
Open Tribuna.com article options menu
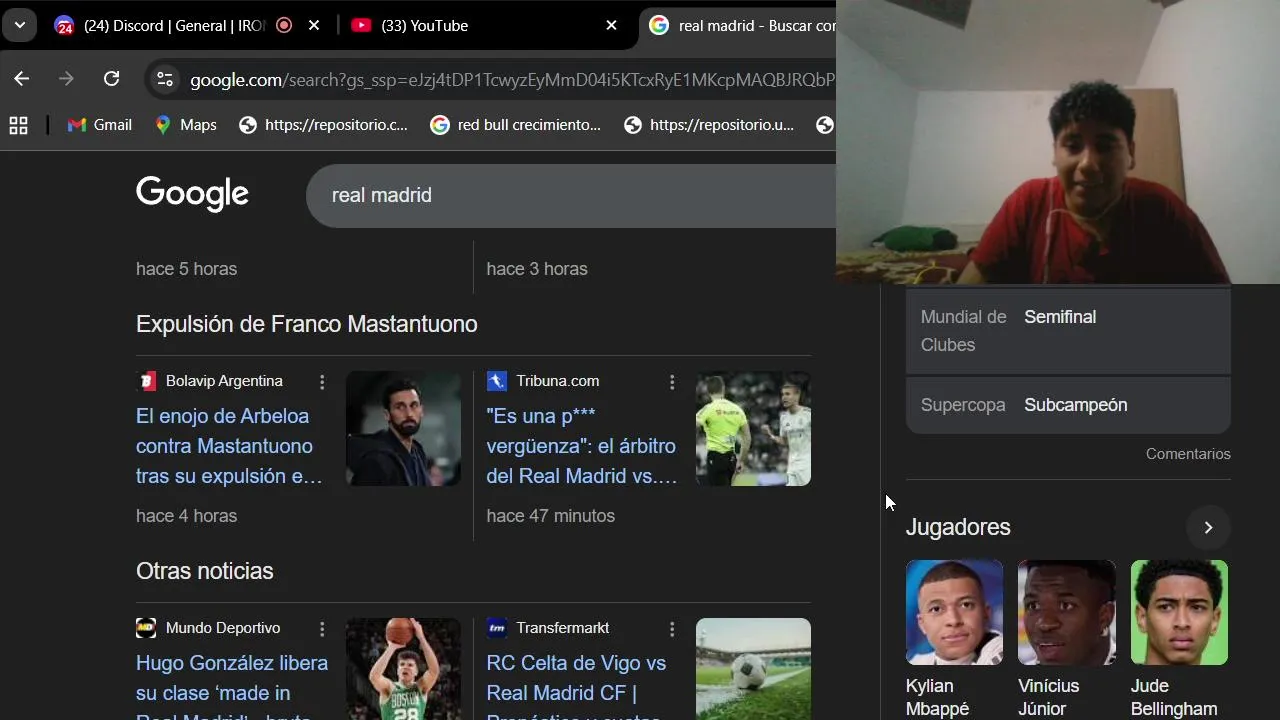672,382
